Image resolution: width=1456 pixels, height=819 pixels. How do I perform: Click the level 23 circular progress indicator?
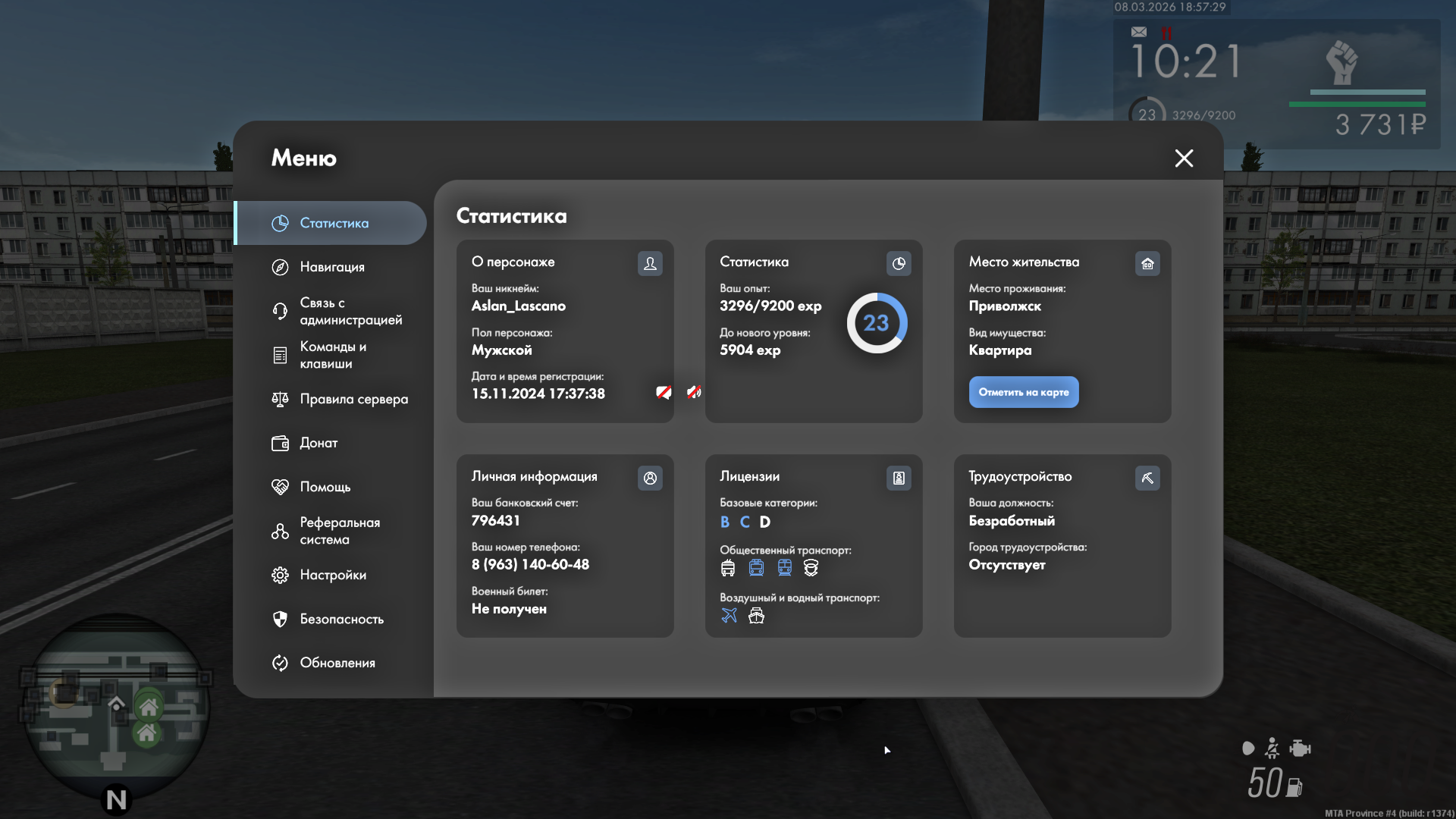pos(877,323)
